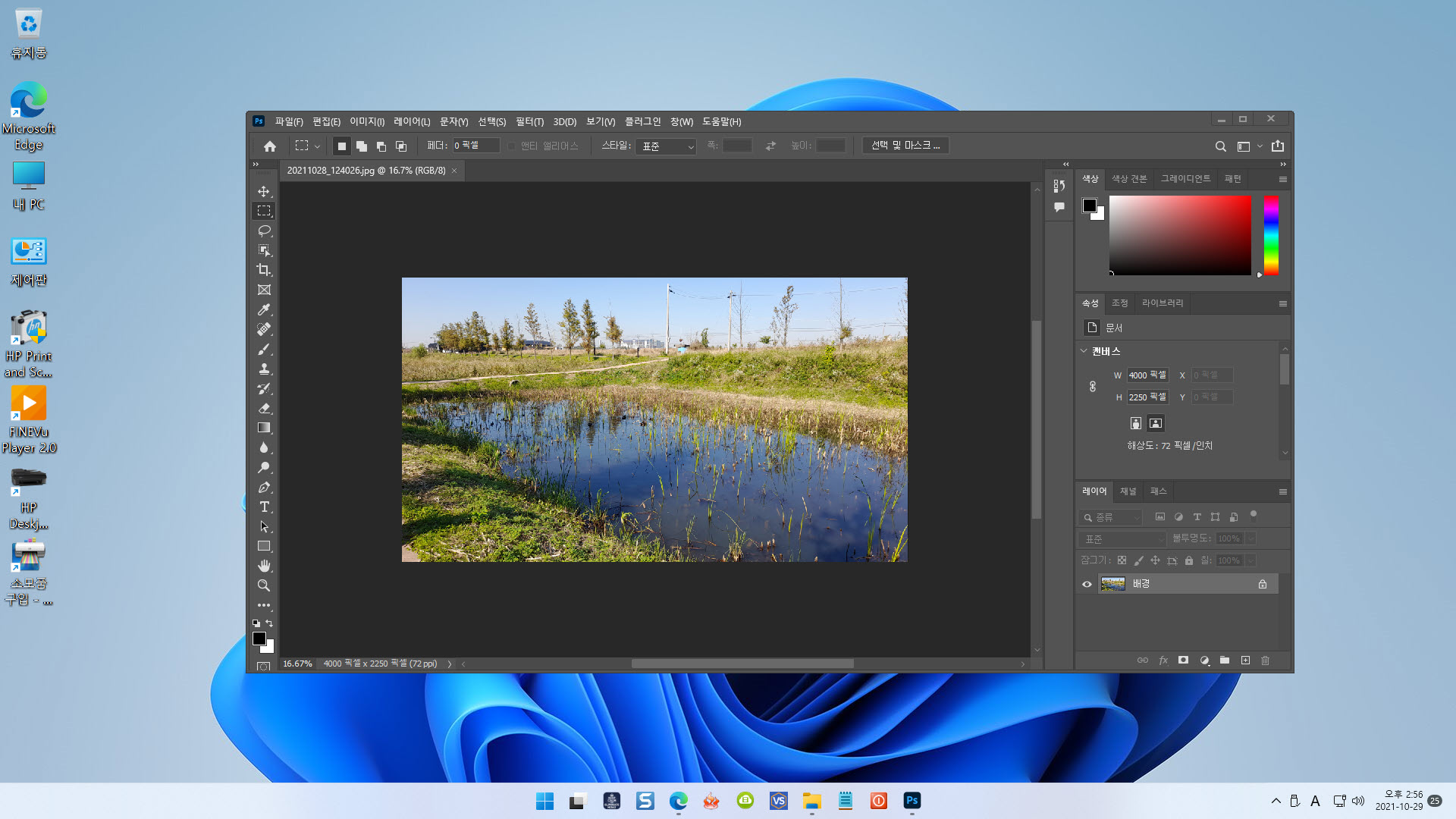Toggle type layer filter icon
The width and height of the screenshot is (1456, 819).
pos(1197,517)
